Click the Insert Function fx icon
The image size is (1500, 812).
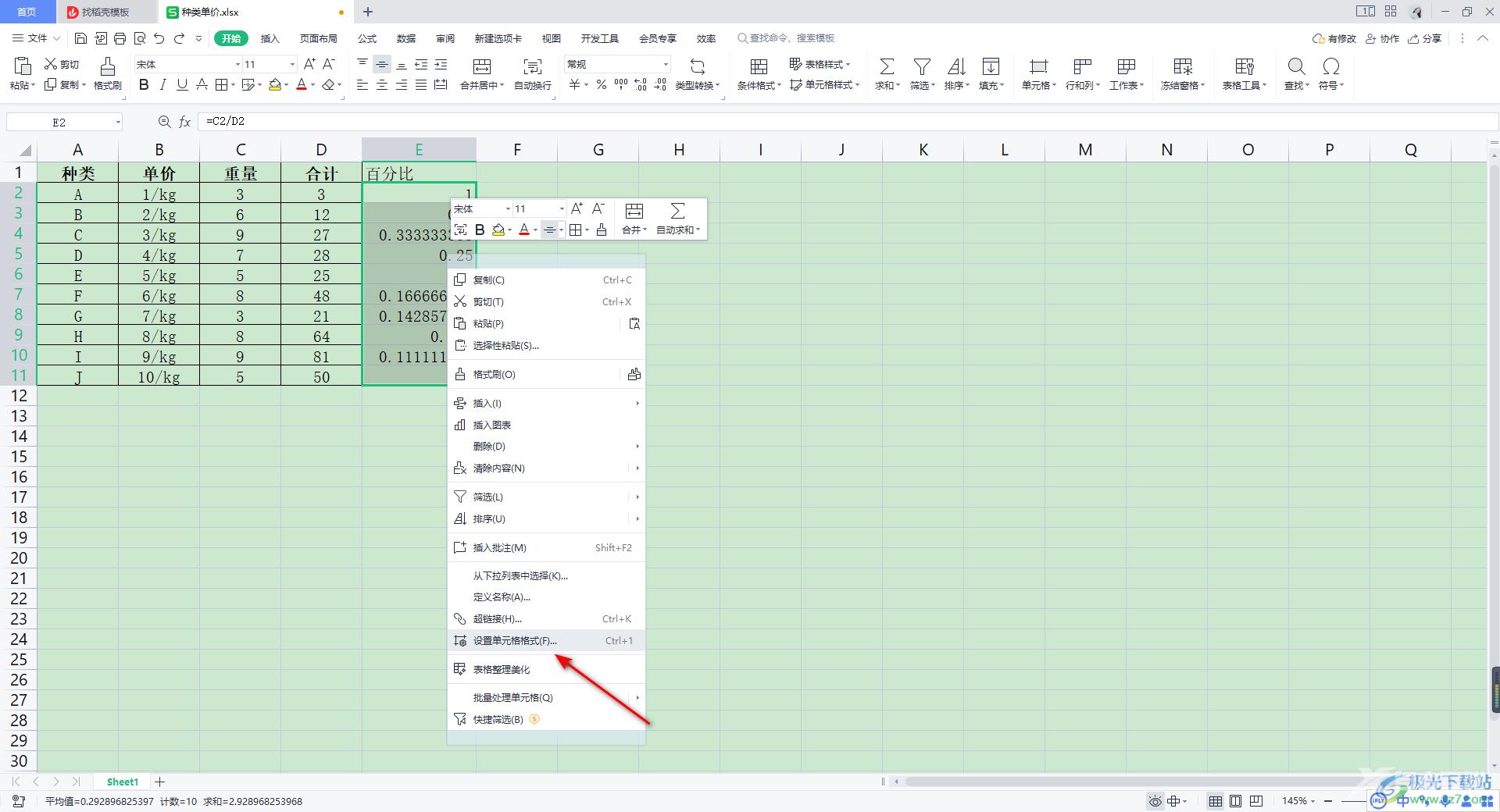click(x=185, y=122)
